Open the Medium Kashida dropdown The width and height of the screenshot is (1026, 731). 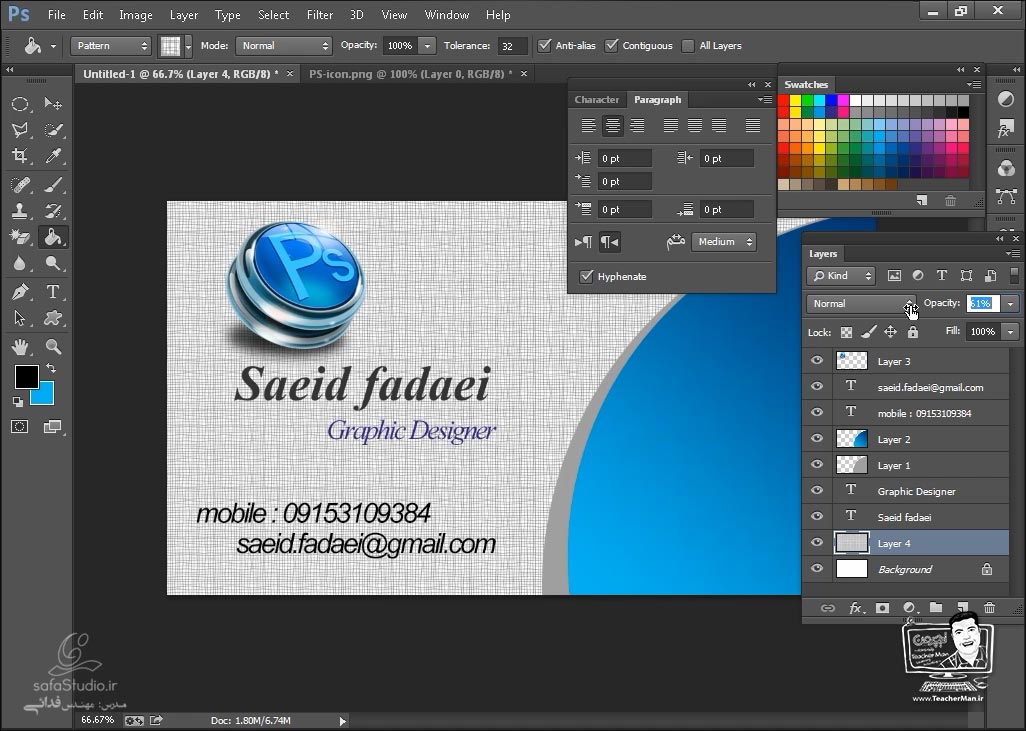tap(723, 242)
